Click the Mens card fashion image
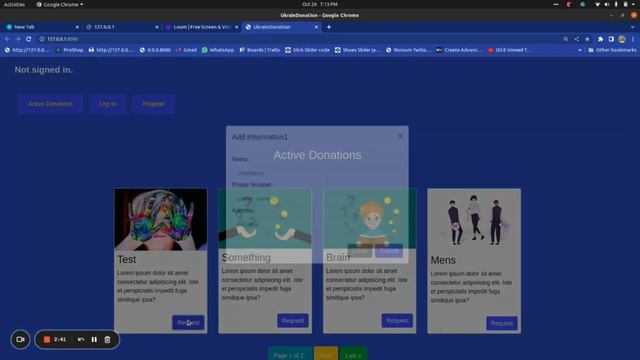Viewport: 640px width, 360px height. (x=474, y=220)
